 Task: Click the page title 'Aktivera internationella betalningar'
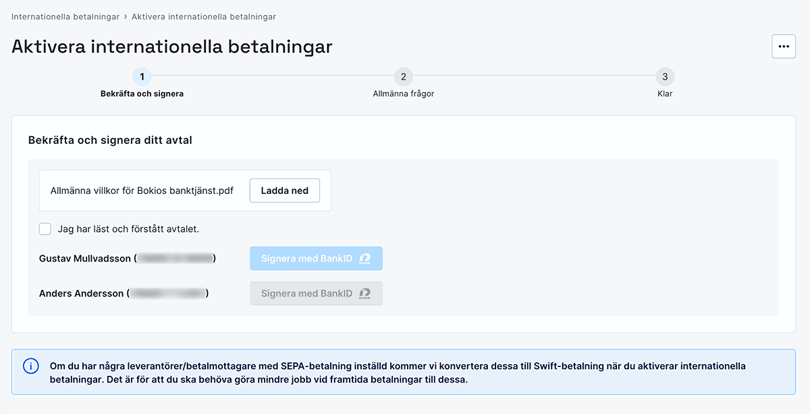(x=172, y=47)
